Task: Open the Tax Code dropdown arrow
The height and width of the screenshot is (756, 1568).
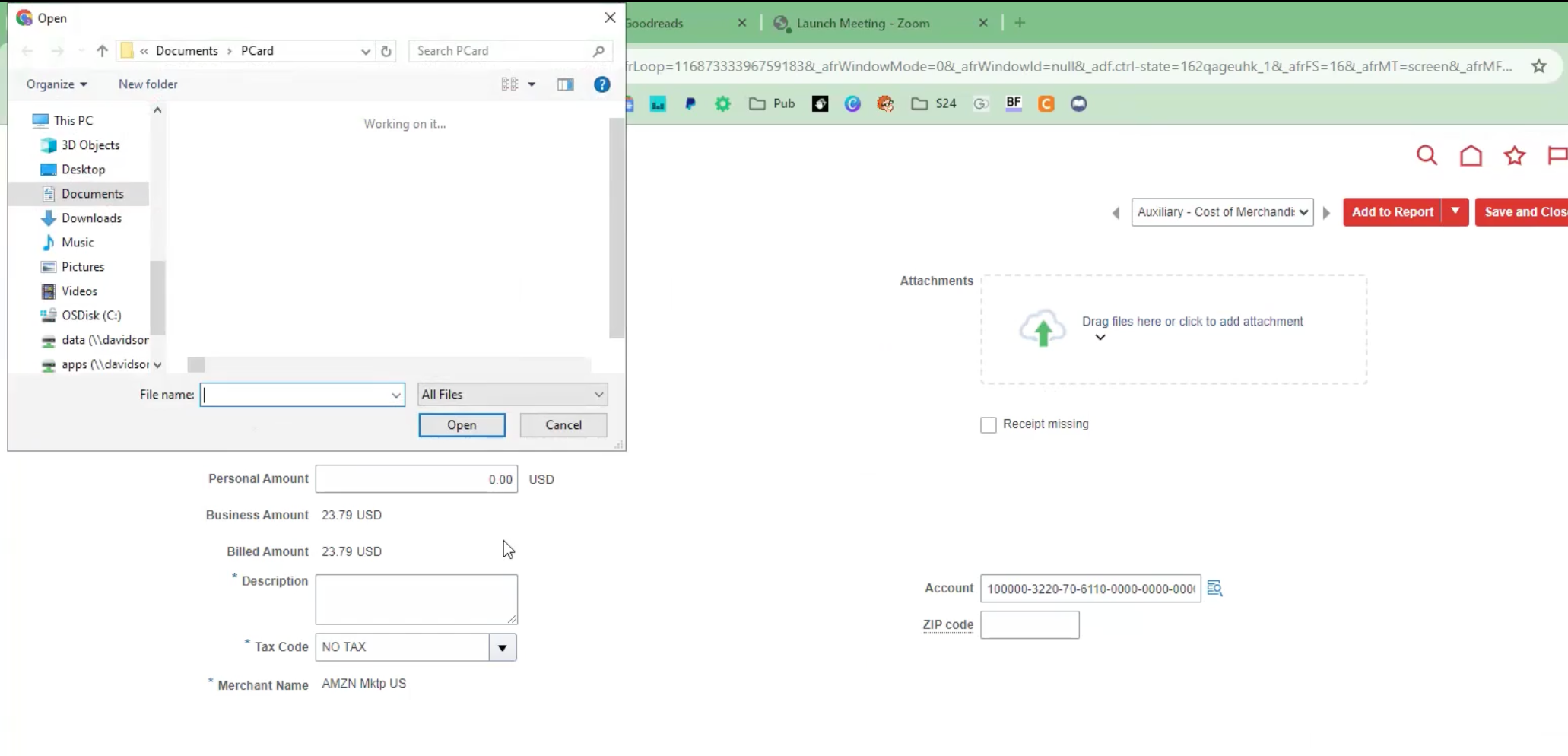Action: [x=503, y=647]
